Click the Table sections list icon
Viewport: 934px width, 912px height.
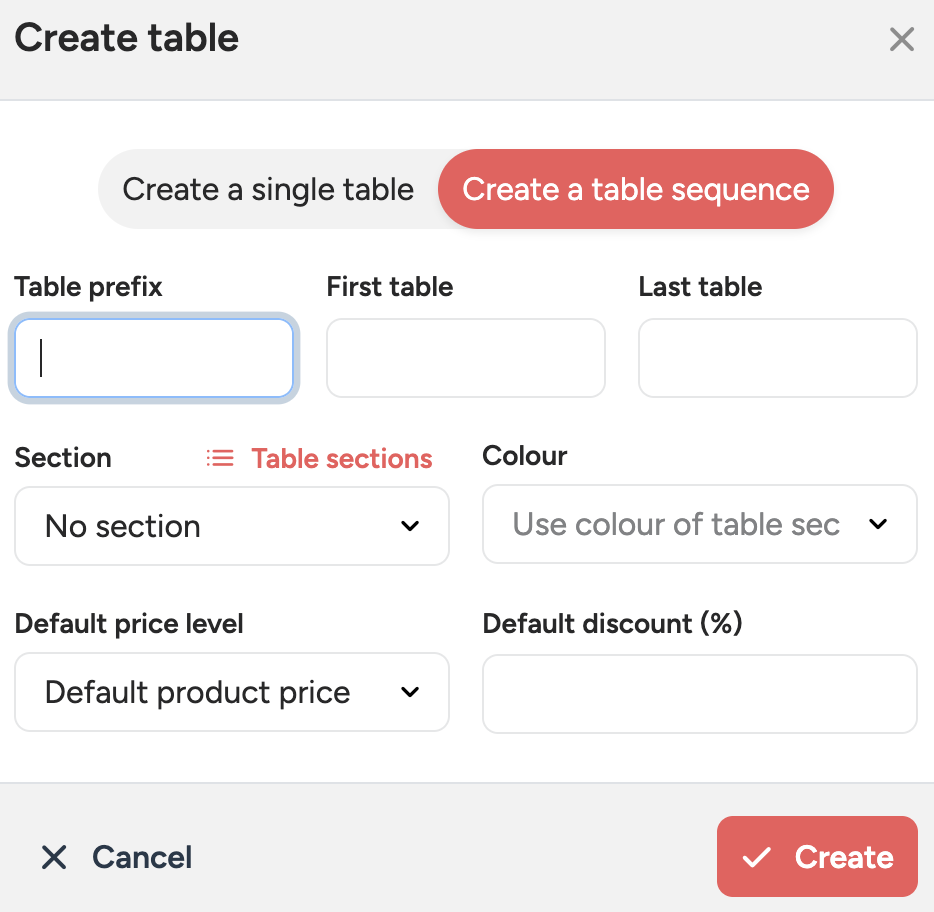pos(220,458)
